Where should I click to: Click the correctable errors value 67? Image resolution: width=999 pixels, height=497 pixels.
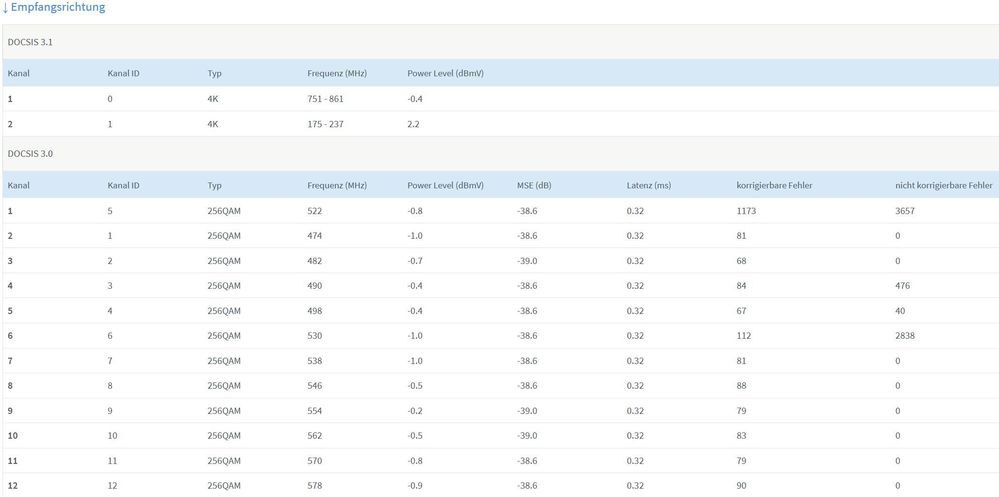[741, 310]
